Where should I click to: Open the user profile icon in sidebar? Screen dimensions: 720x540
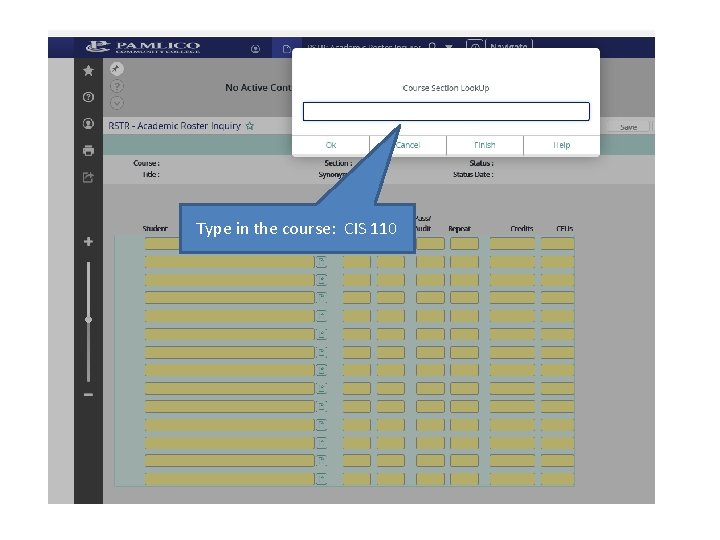(x=88, y=124)
